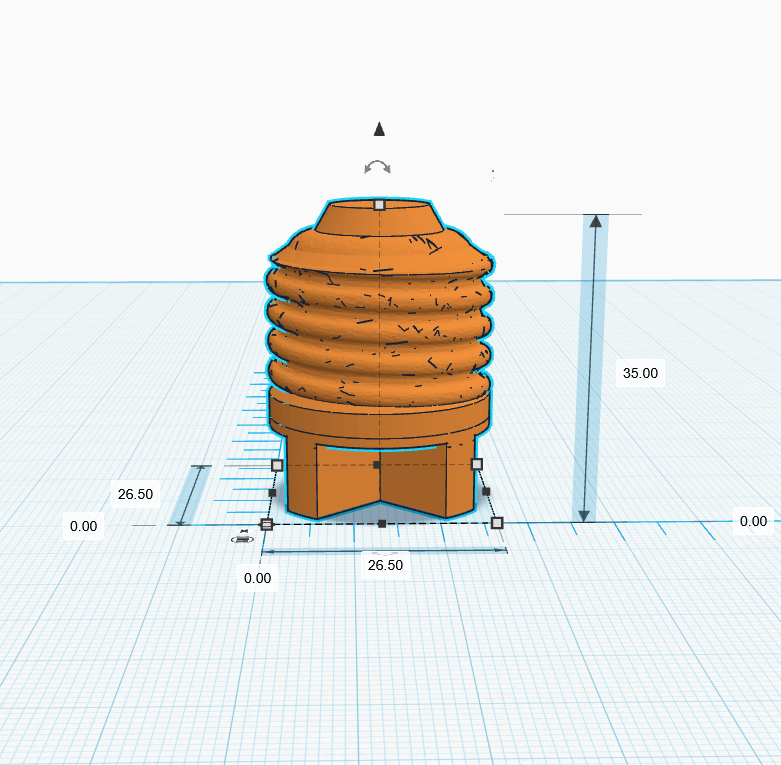Click the curved rotation arrow above the model
Image resolution: width=781 pixels, height=765 pixels.
tap(377, 167)
